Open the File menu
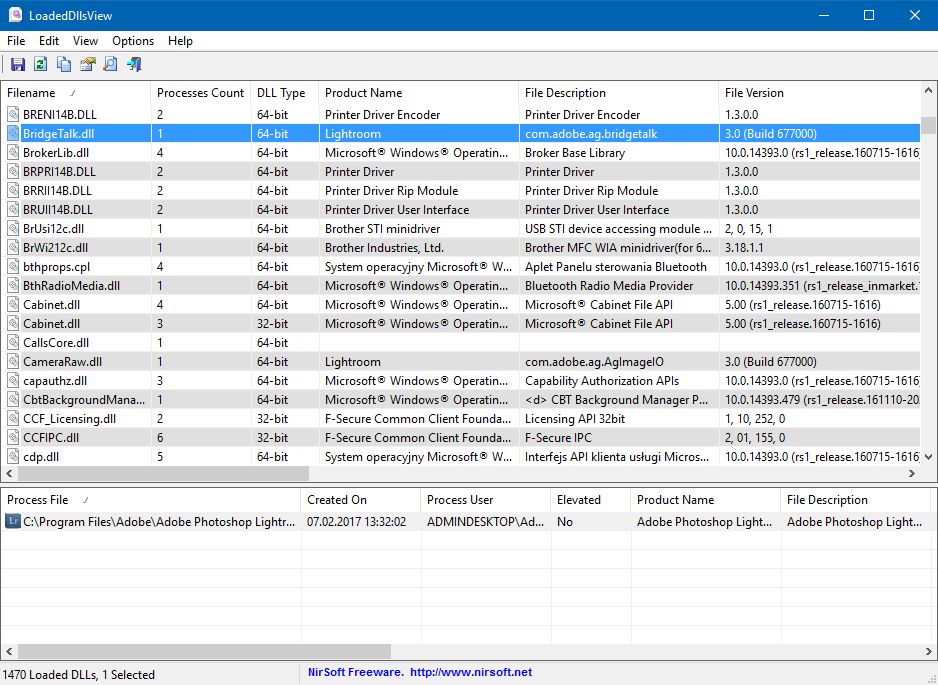 (x=16, y=41)
